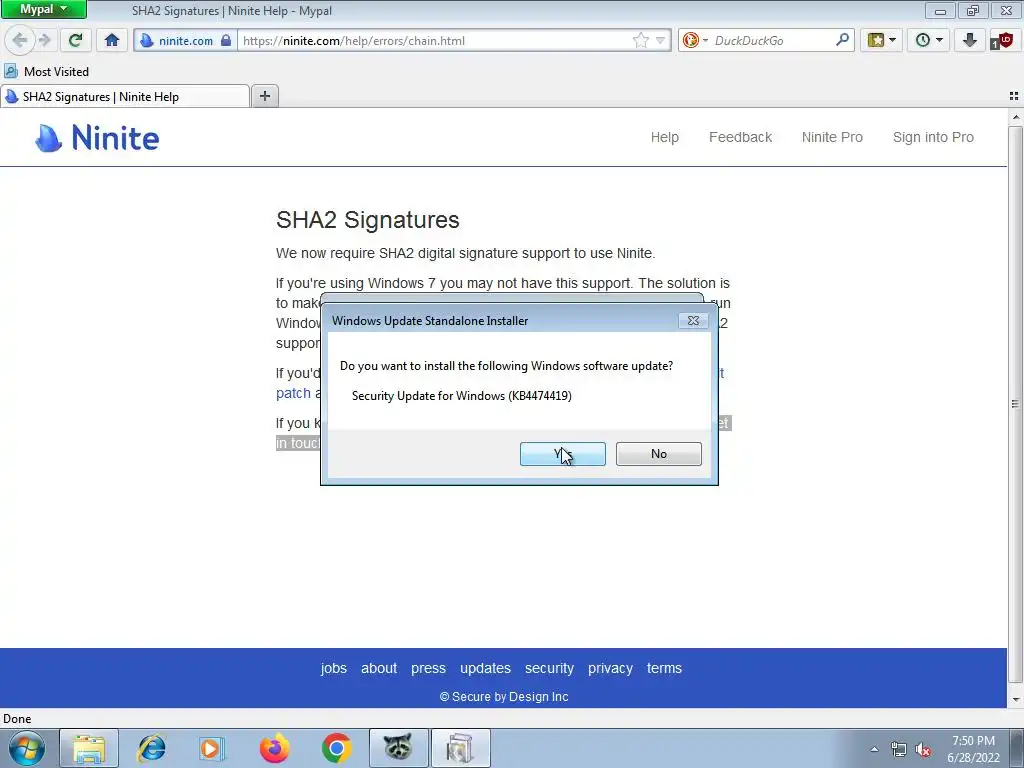The width and height of the screenshot is (1024, 768).
Task: Open Windows Explorer from the taskbar
Action: pyautogui.click(x=89, y=748)
